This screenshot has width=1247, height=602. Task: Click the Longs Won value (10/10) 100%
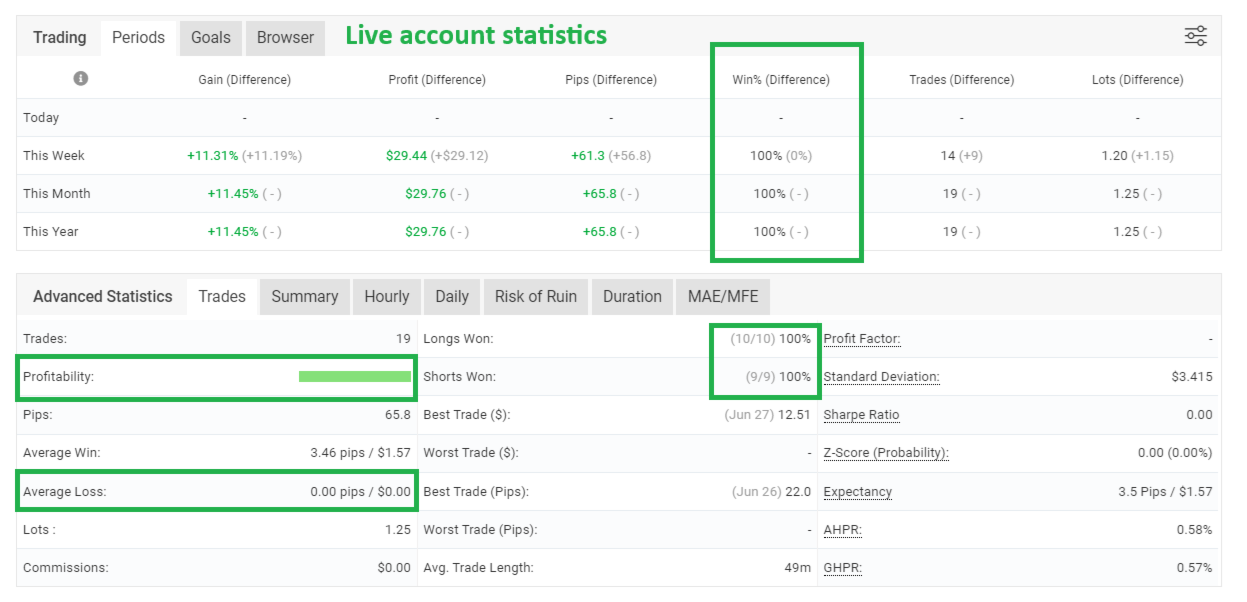(770, 339)
